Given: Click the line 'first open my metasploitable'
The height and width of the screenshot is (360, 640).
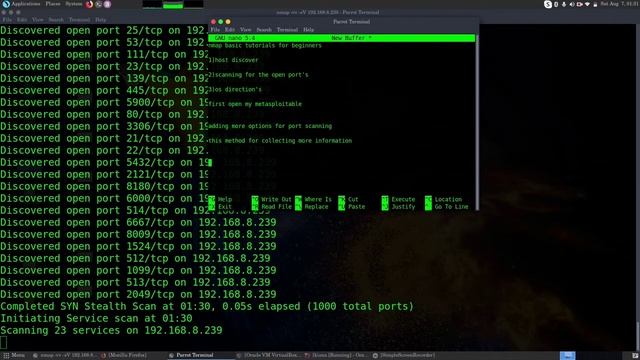Looking at the screenshot, I should coord(256,104).
